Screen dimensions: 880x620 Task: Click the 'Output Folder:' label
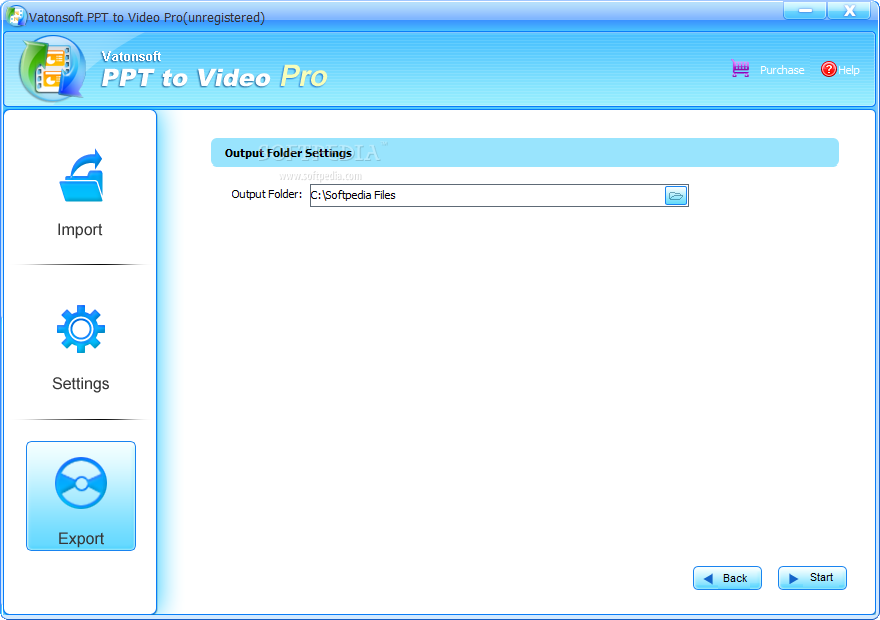267,194
